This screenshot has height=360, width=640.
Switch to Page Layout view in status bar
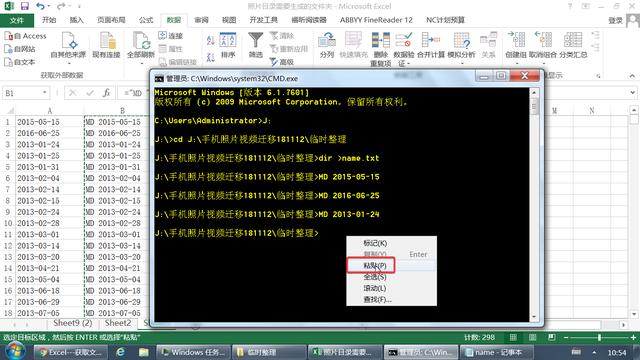(x=533, y=338)
